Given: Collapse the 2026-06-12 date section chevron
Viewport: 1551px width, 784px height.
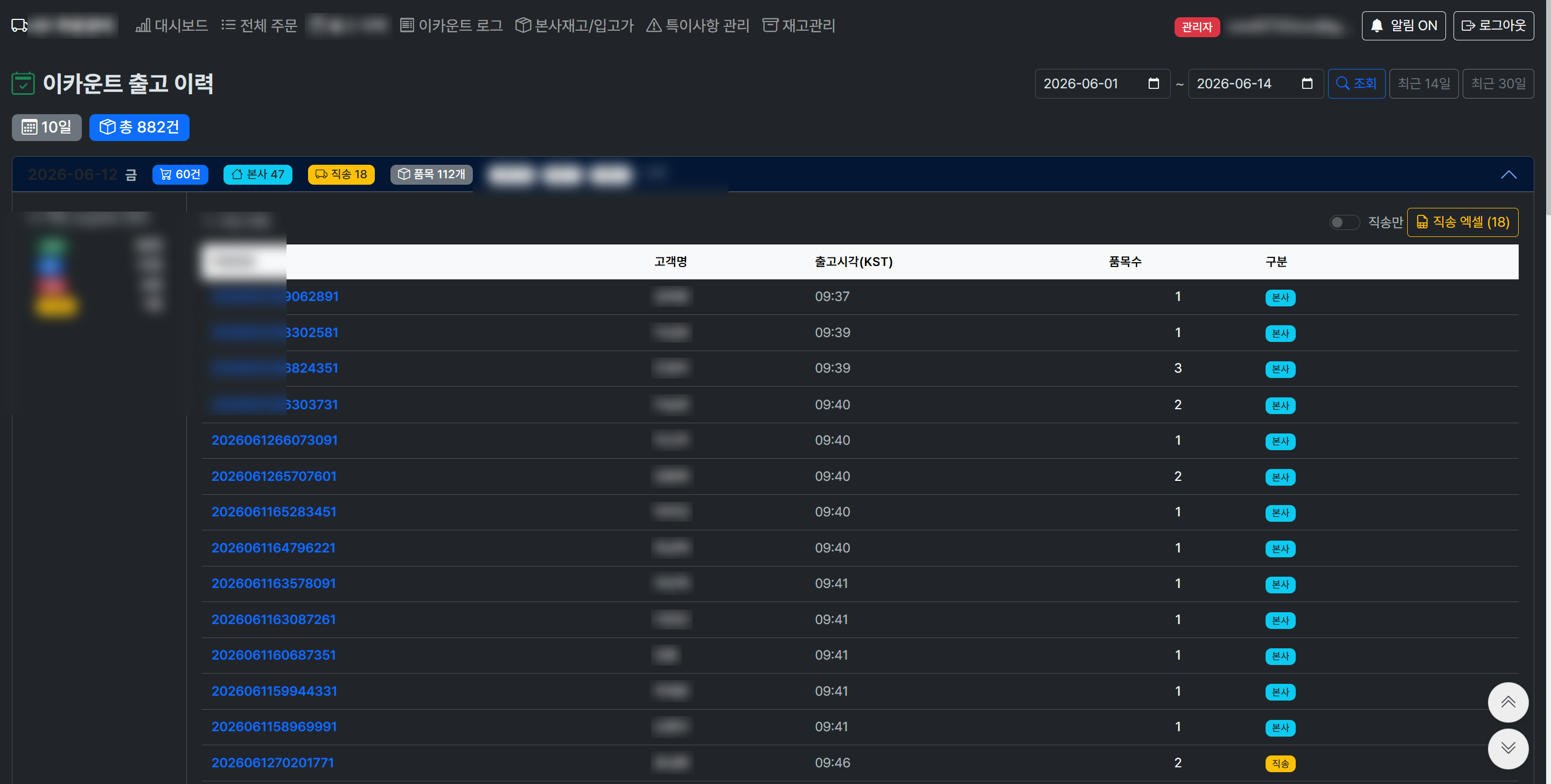Looking at the screenshot, I should [x=1508, y=174].
